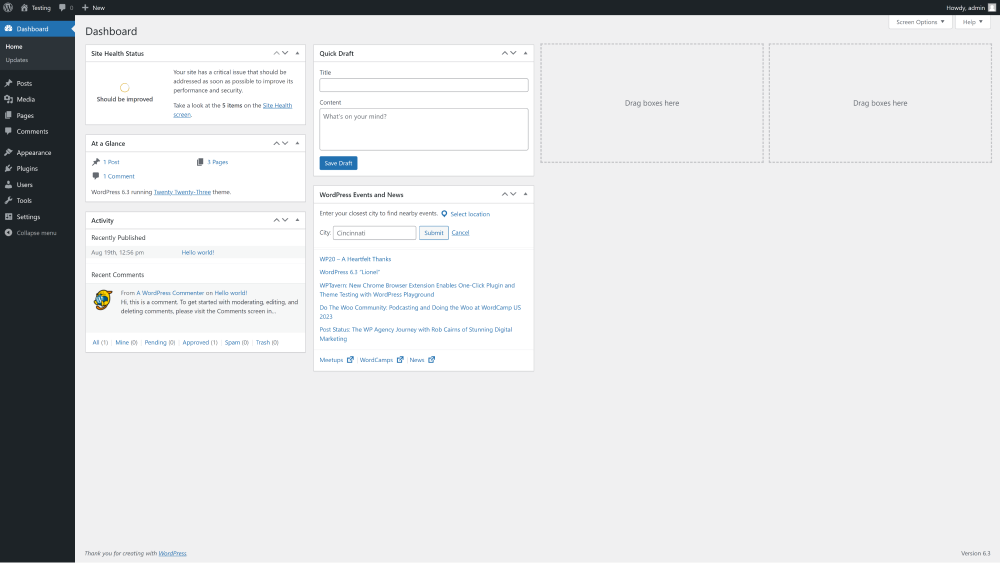Click the WordCamps external link icon
Screen dimensions: 1000x563
[400, 360]
